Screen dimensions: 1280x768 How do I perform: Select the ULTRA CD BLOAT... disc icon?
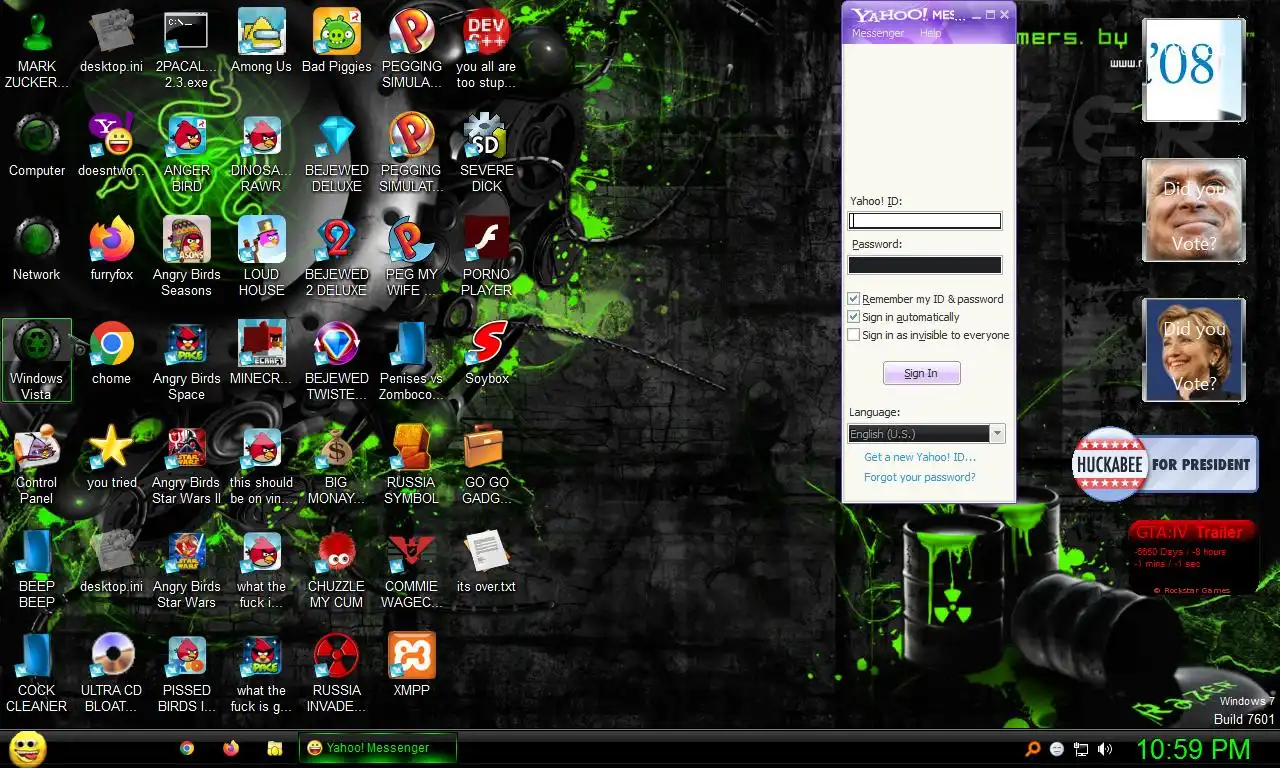[111, 674]
